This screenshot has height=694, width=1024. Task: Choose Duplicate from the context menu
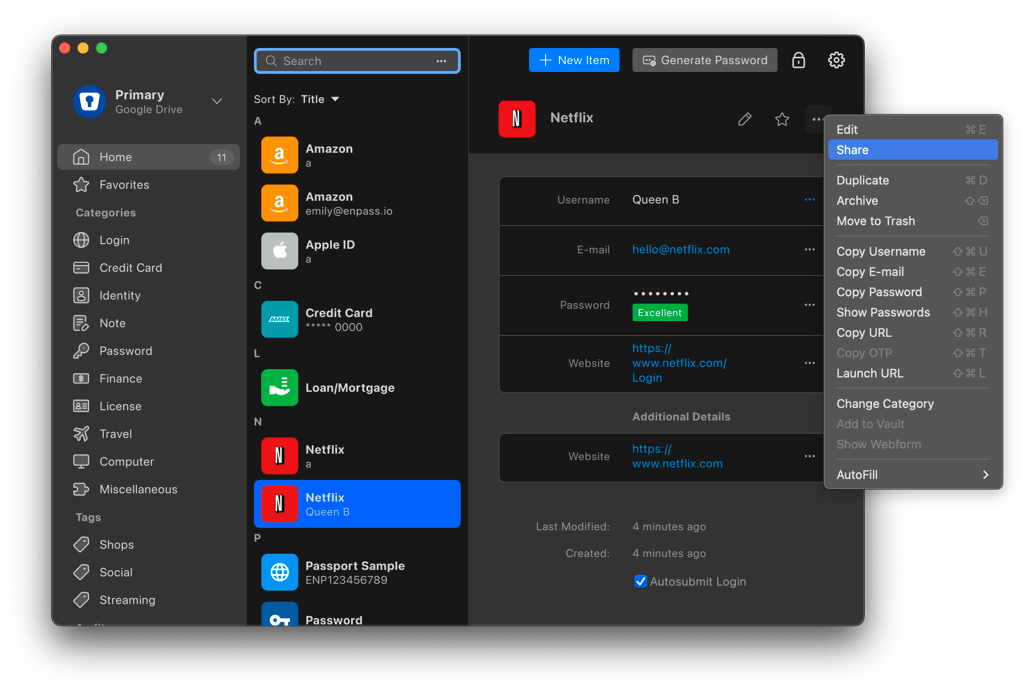tap(912, 180)
